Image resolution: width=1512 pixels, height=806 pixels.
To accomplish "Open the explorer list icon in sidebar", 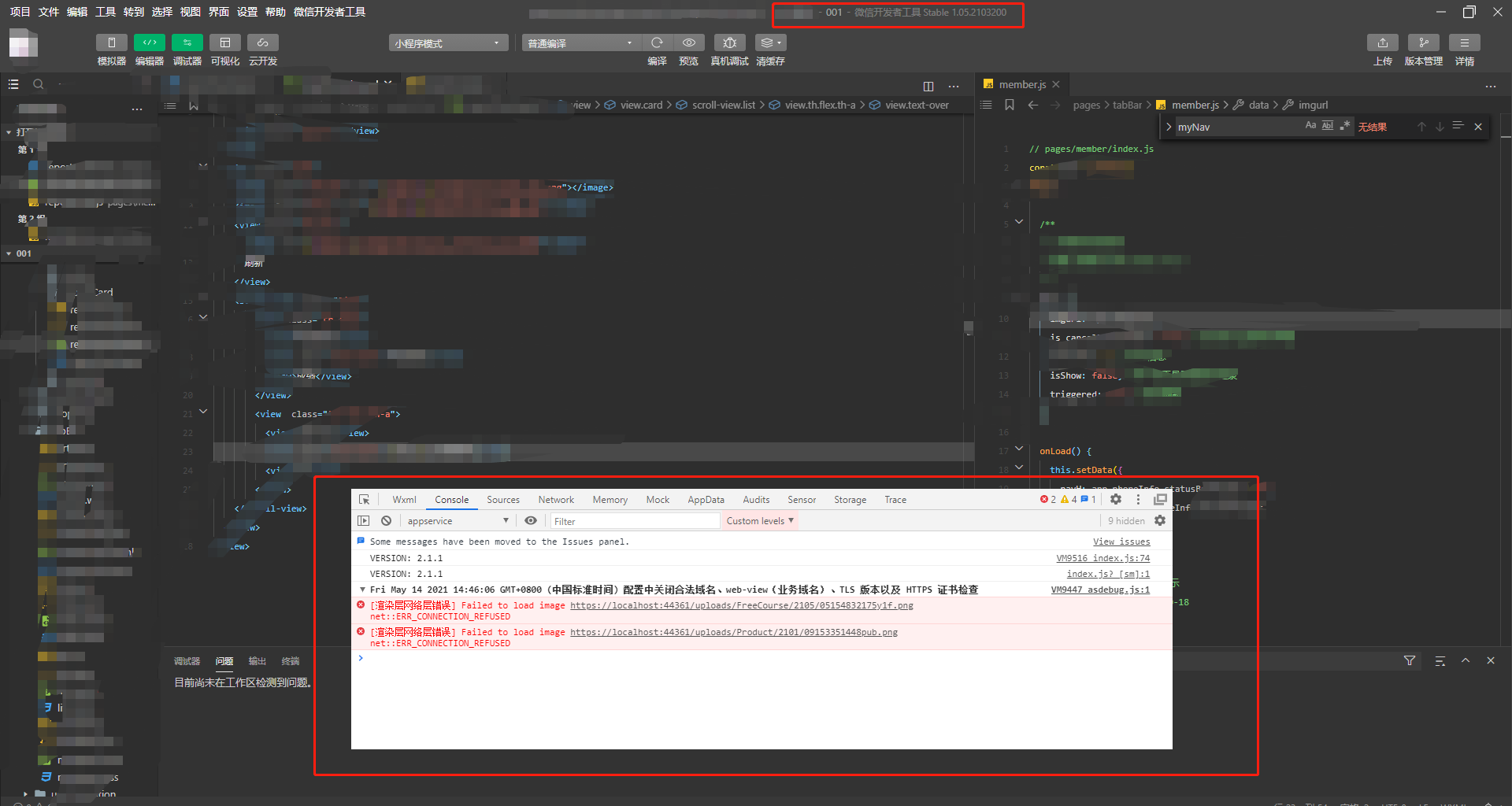I will click(13, 84).
